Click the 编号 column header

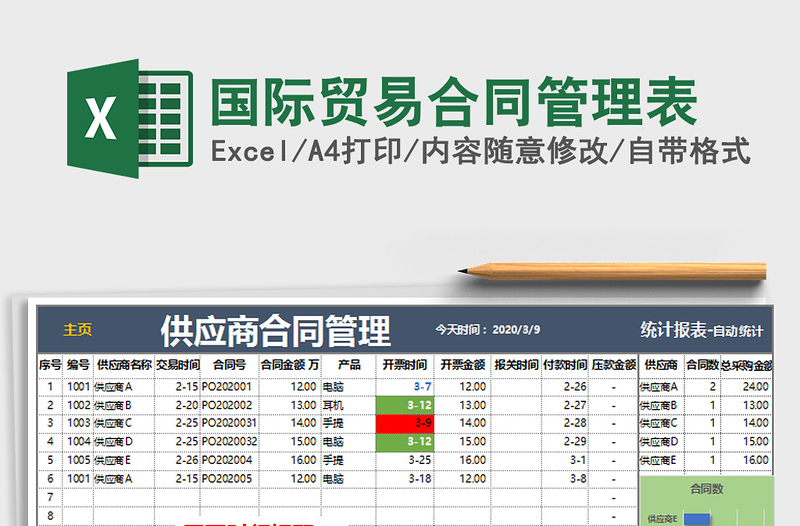click(78, 365)
